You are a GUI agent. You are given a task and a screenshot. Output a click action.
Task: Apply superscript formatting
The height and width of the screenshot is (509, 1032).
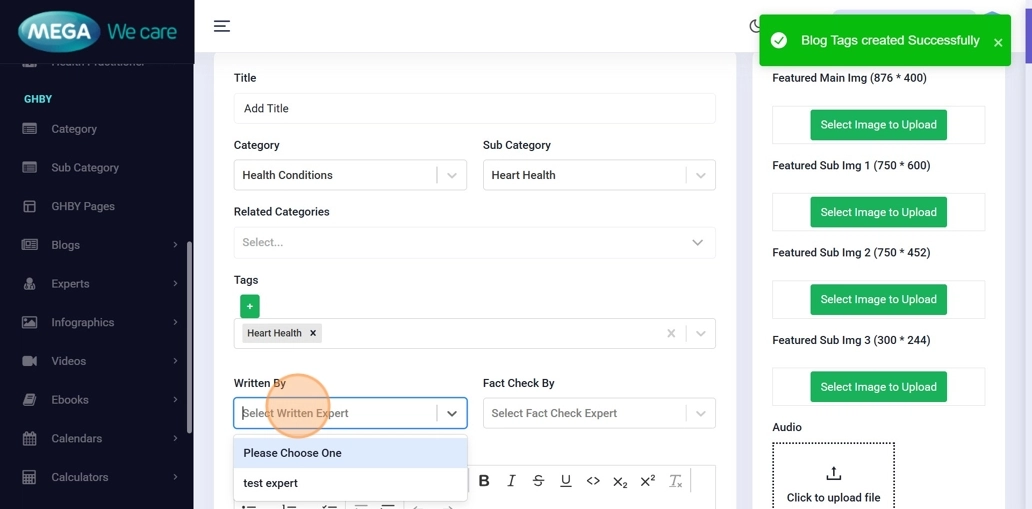point(647,481)
